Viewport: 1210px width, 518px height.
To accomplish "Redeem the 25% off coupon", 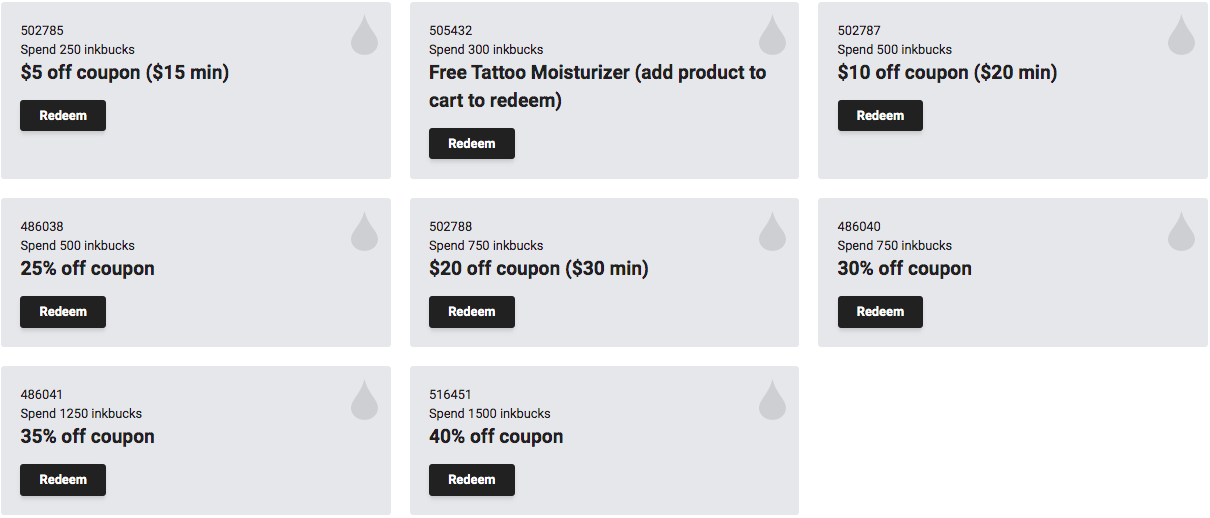I will coord(63,311).
